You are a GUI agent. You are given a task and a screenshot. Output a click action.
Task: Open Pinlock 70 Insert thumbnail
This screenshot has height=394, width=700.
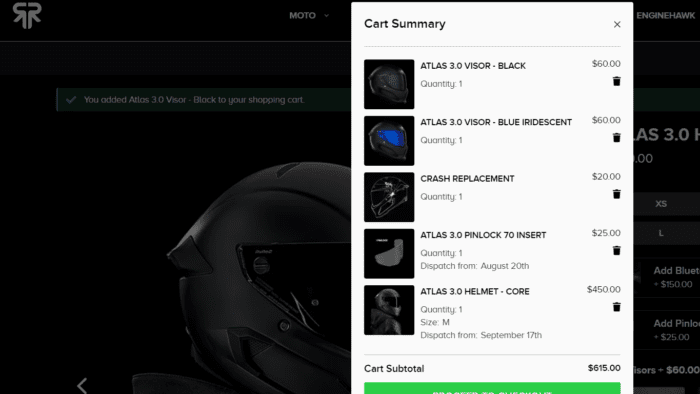point(389,253)
